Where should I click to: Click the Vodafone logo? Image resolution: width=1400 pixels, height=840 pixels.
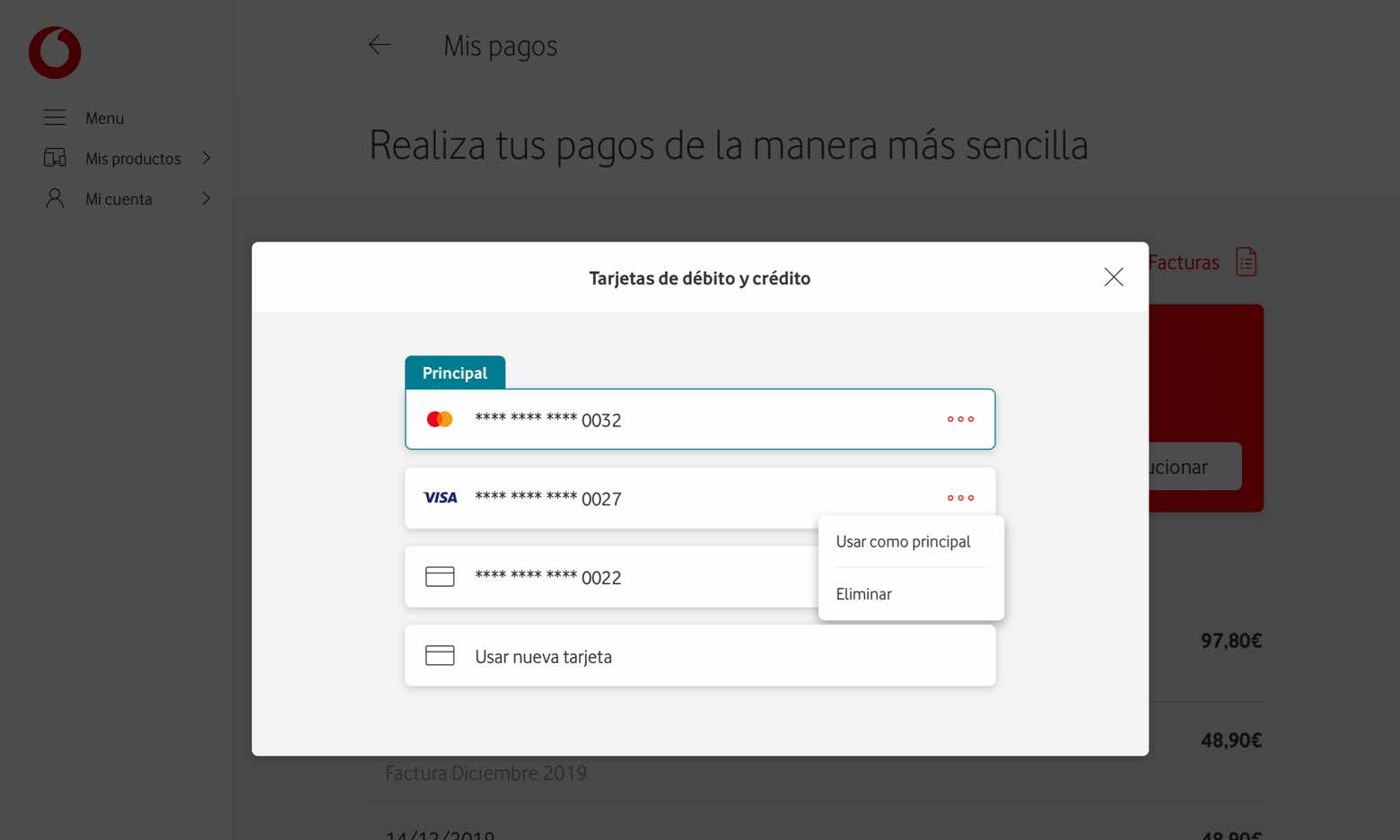(x=54, y=52)
